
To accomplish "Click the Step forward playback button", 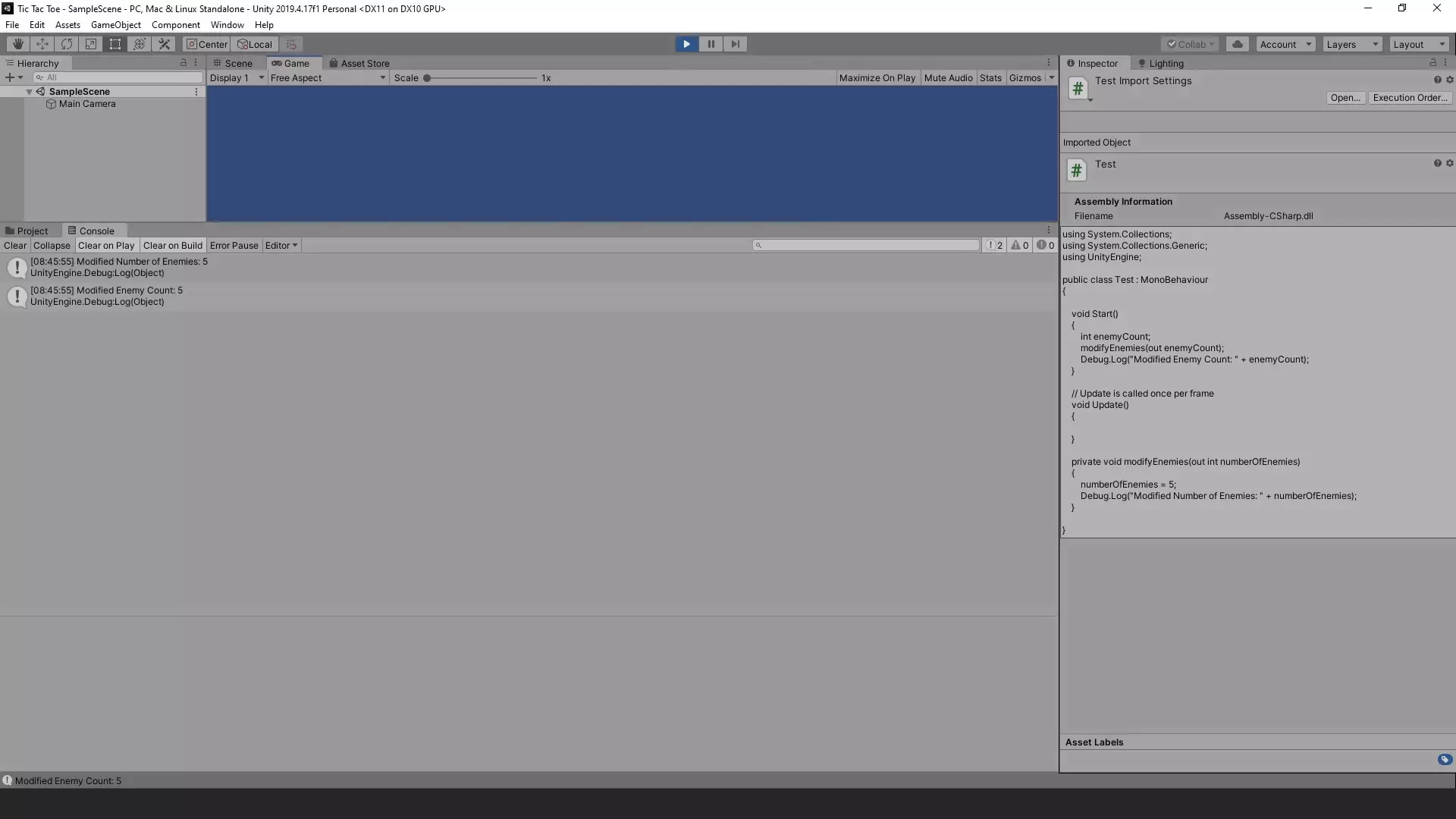I will 735,43.
